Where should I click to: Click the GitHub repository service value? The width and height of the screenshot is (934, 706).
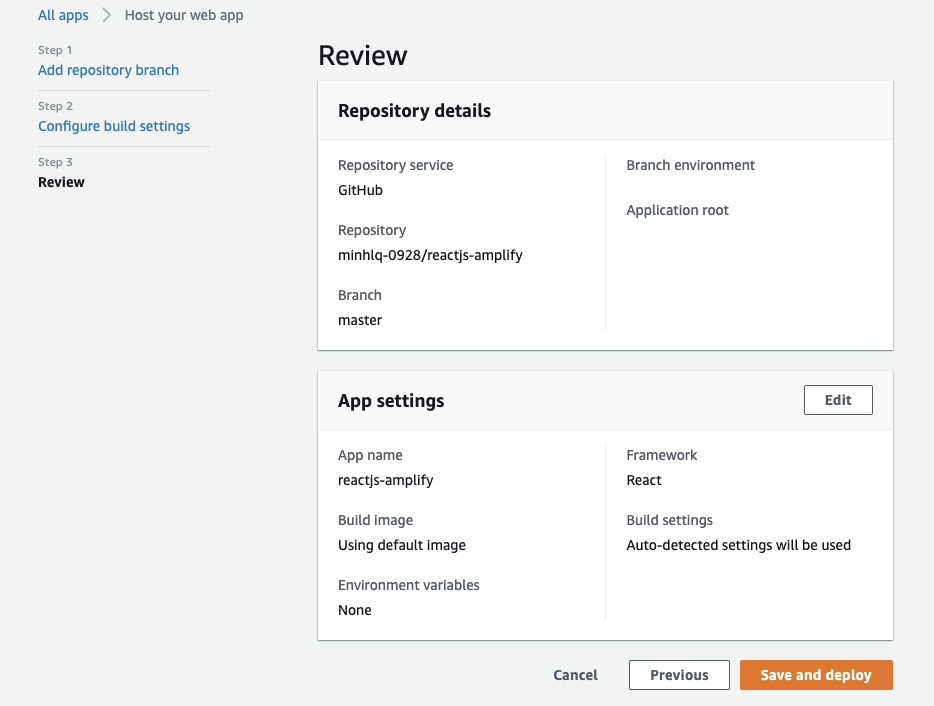coord(360,190)
